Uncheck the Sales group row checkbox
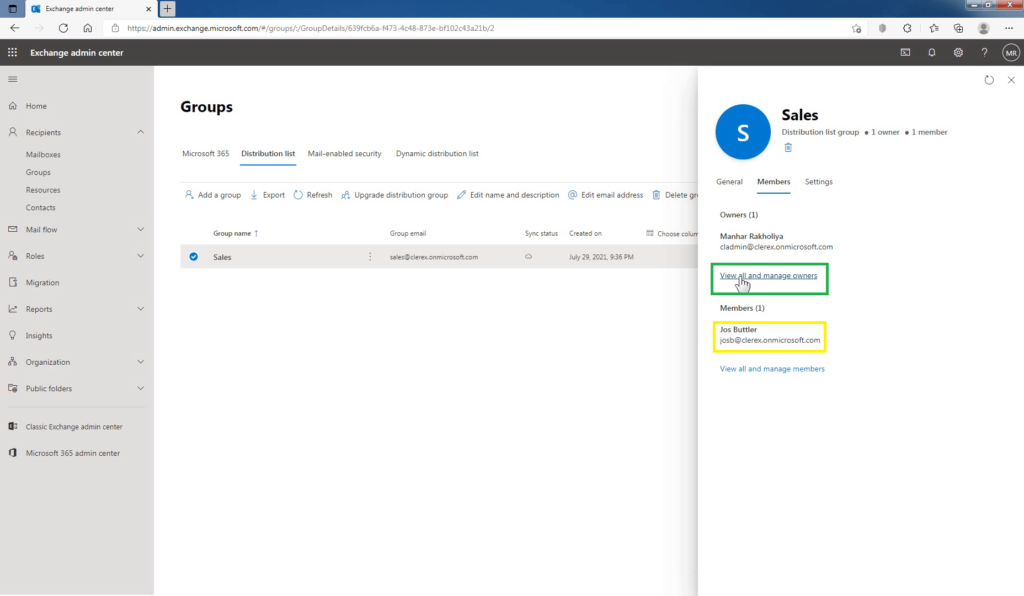Image resolution: width=1024 pixels, height=596 pixels. (193, 257)
